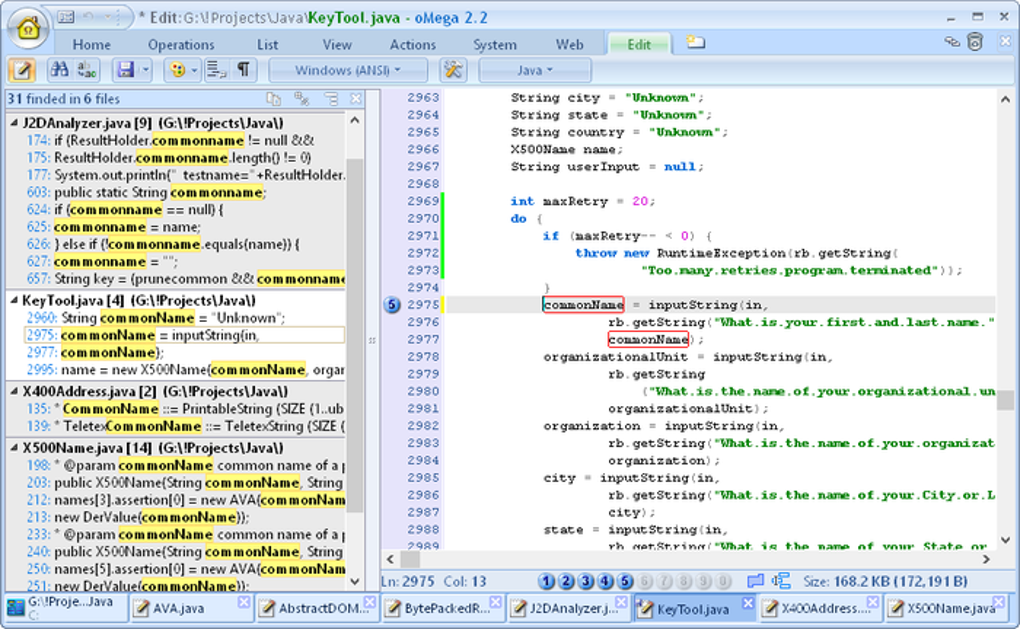Open the Java syntax language dropdown
The height and width of the screenshot is (629, 1020).
pyautogui.click(x=535, y=70)
